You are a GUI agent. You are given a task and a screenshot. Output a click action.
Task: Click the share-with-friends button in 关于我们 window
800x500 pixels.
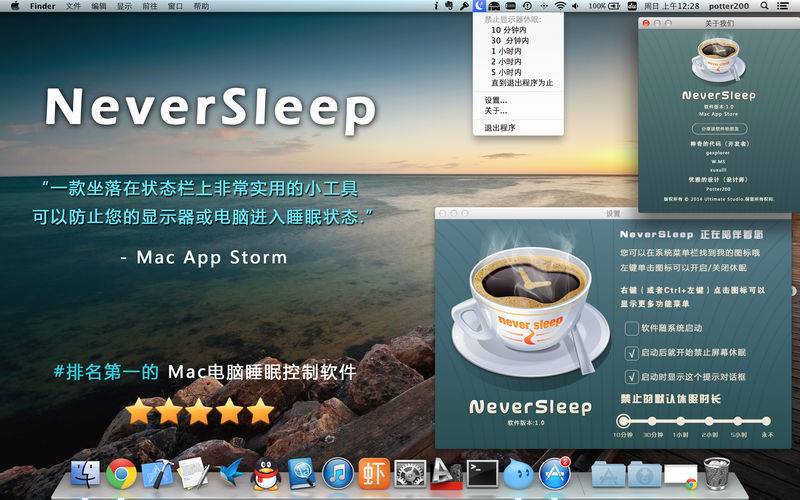click(719, 129)
